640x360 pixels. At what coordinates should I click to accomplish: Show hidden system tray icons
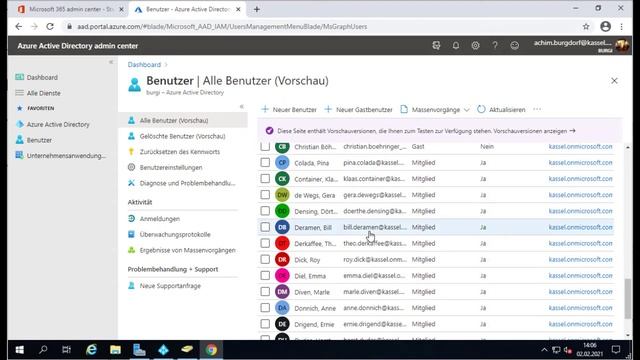(x=544, y=350)
